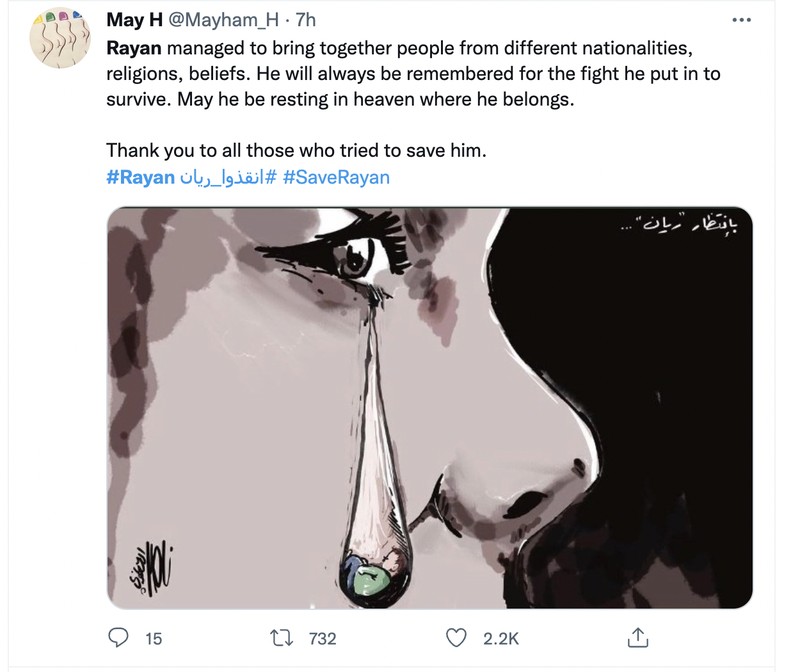Open the May H display name link
800x672 pixels.
[x=135, y=21]
